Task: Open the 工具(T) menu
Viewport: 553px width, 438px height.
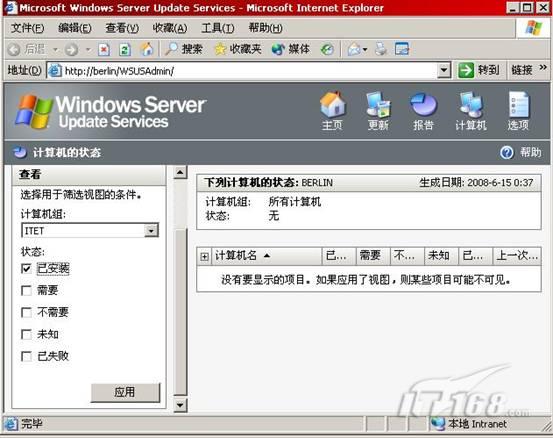Action: tap(218, 28)
